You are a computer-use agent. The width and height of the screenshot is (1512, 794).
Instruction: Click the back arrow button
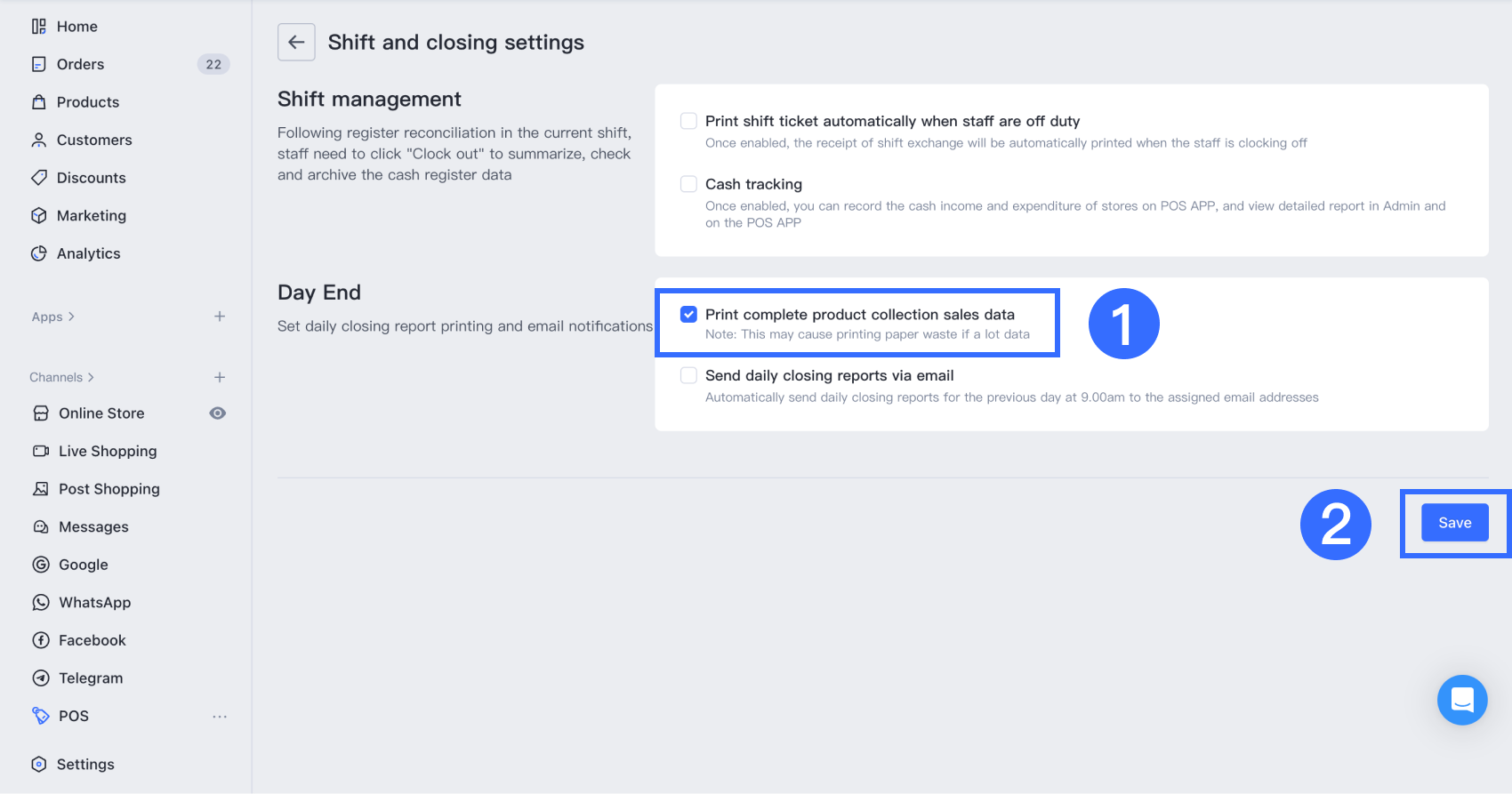(296, 42)
